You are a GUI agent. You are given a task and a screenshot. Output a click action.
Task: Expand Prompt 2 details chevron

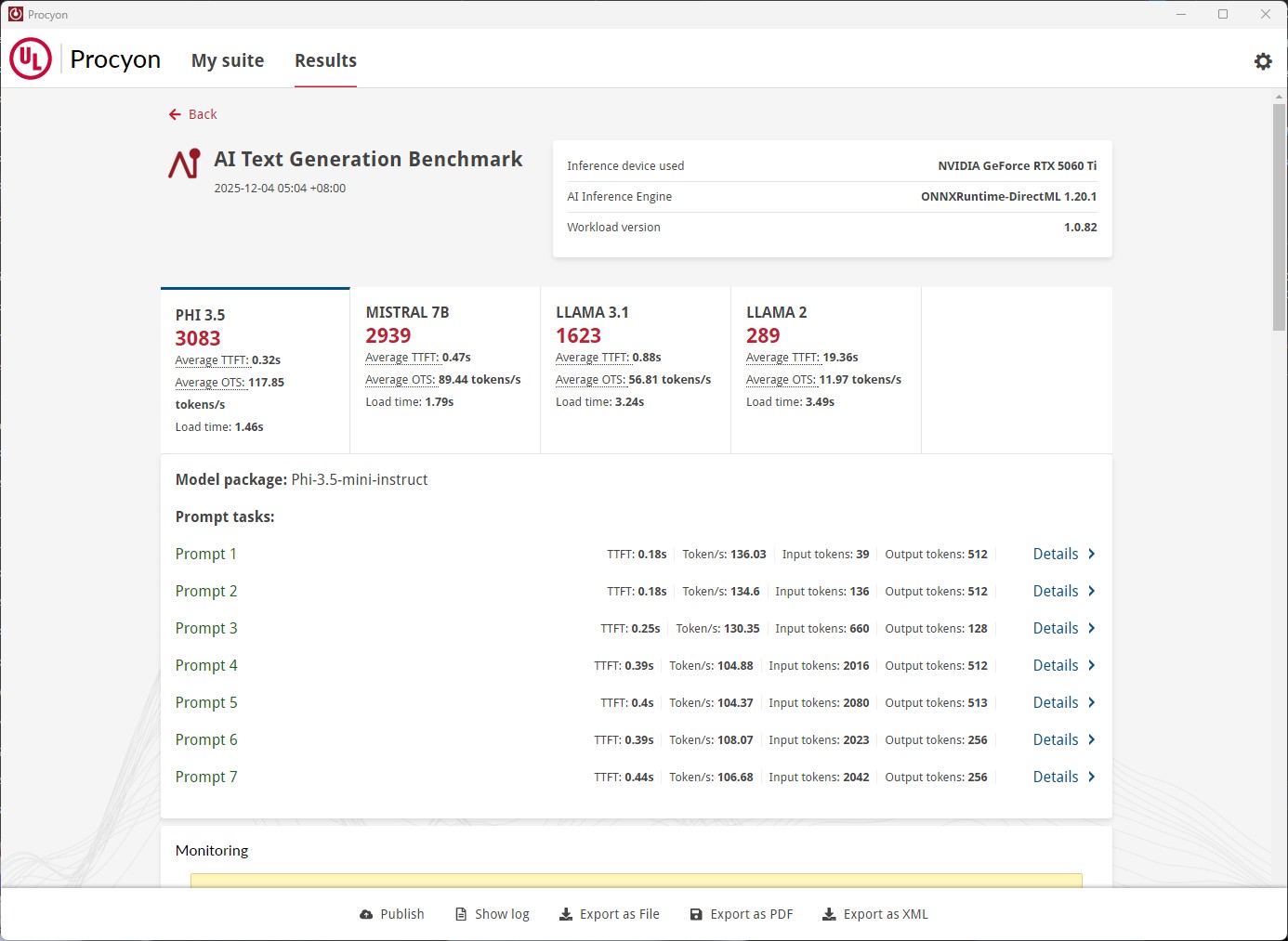(1091, 591)
